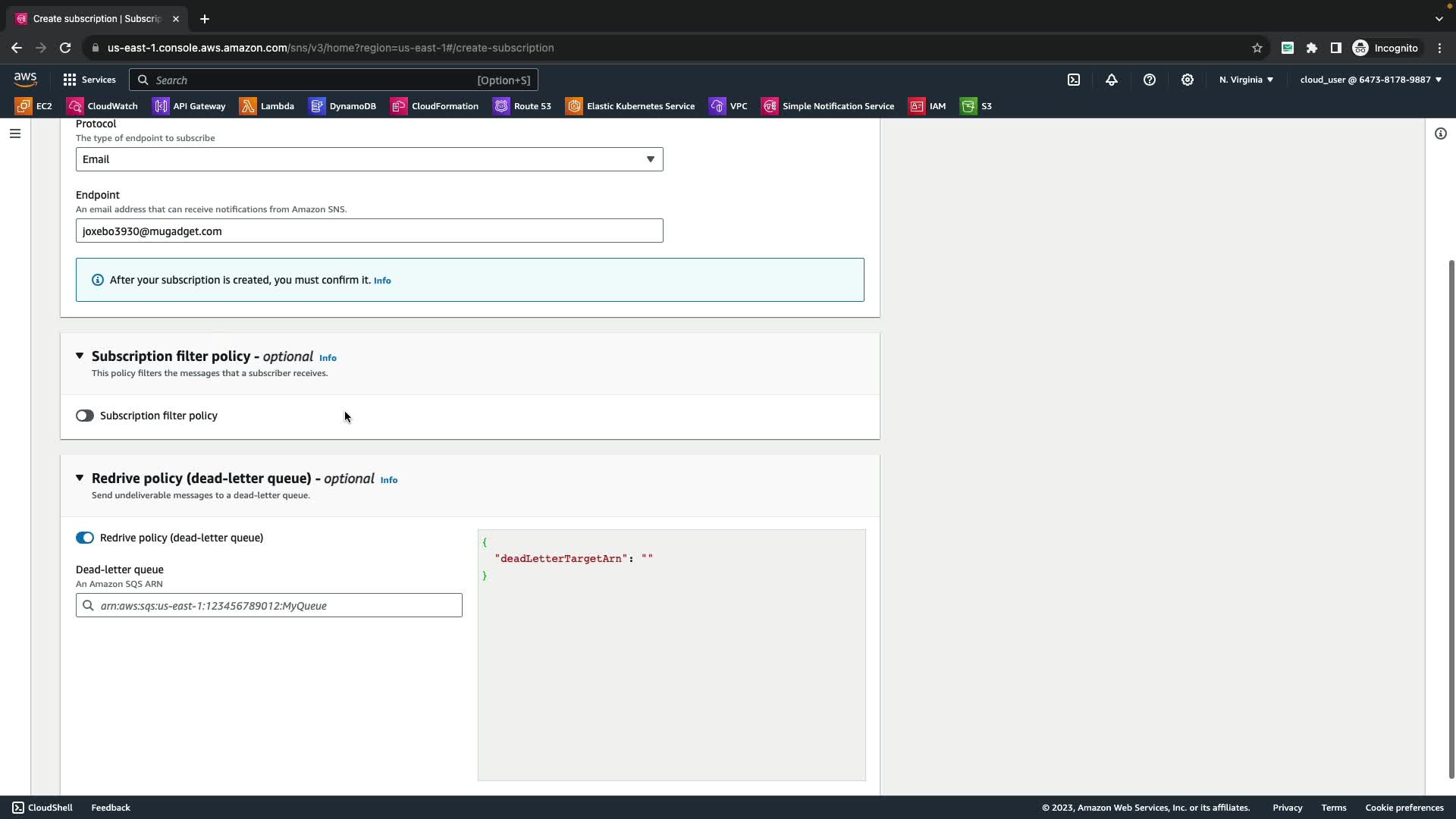
Task: Open the console settings gear icon
Action: click(x=1188, y=80)
